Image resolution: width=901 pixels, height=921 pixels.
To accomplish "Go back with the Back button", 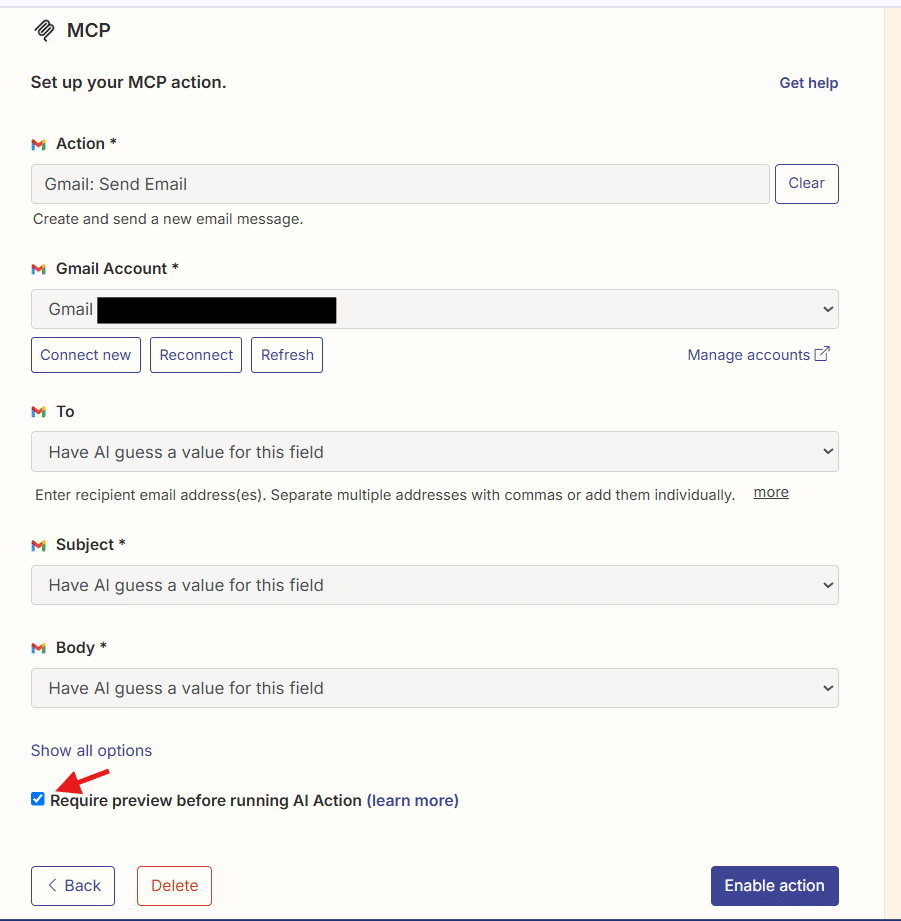I will click(73, 886).
